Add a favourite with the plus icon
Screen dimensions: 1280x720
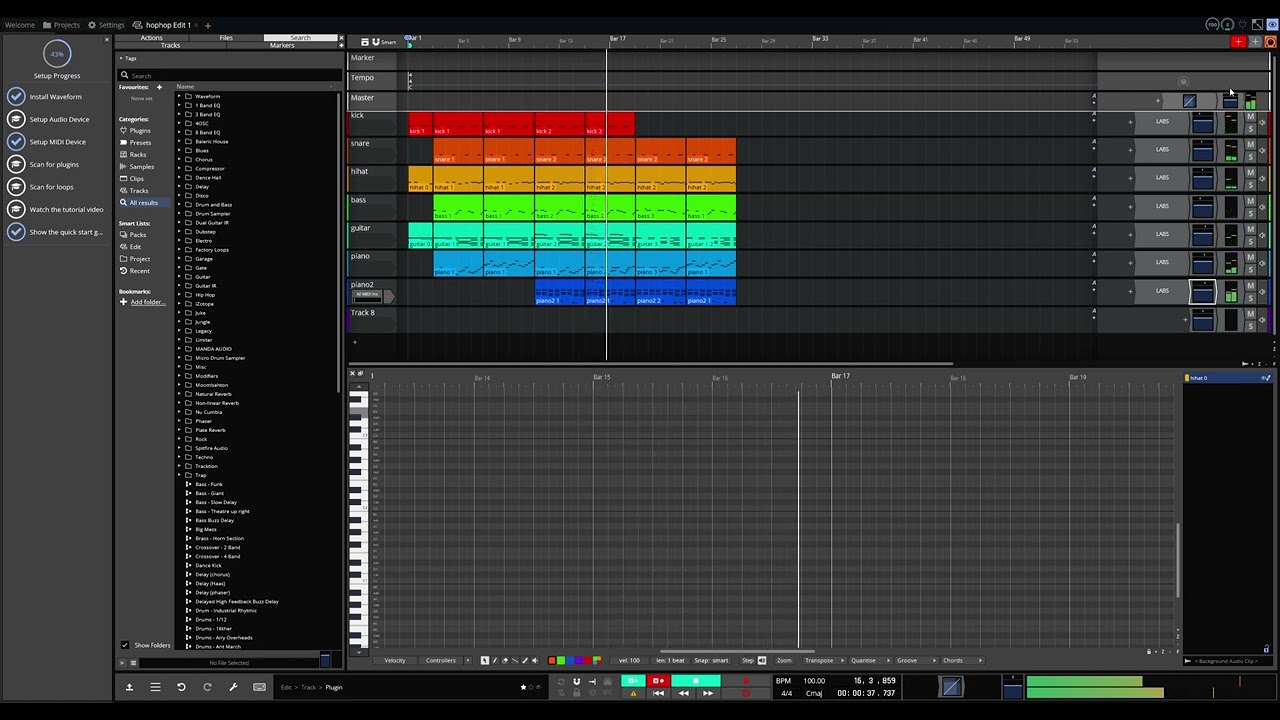(x=158, y=87)
